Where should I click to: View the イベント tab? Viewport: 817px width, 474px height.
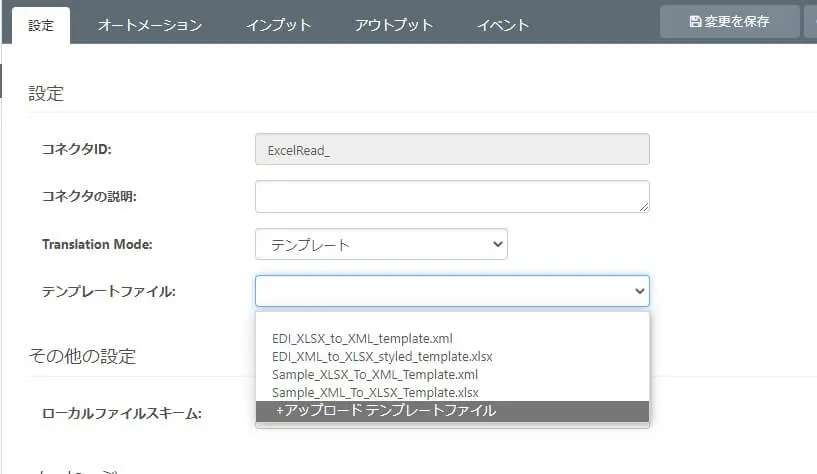point(503,25)
